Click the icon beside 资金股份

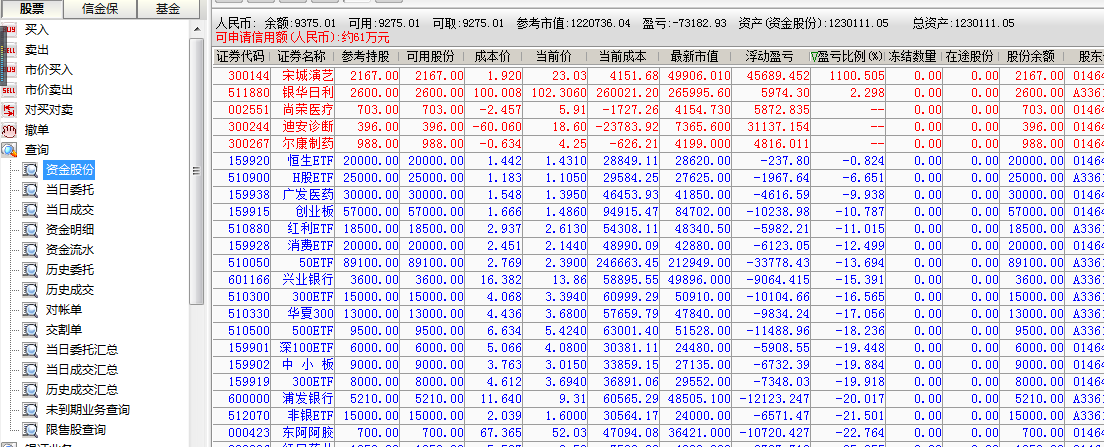(30, 170)
